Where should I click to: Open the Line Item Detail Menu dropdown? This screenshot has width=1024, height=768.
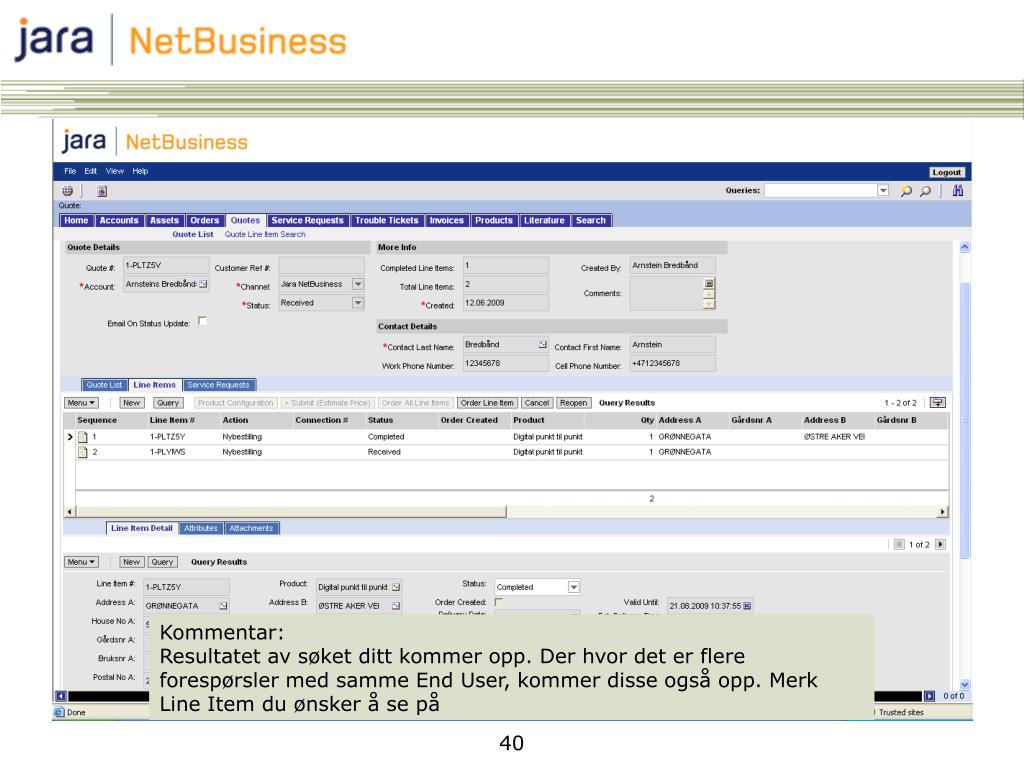82,562
